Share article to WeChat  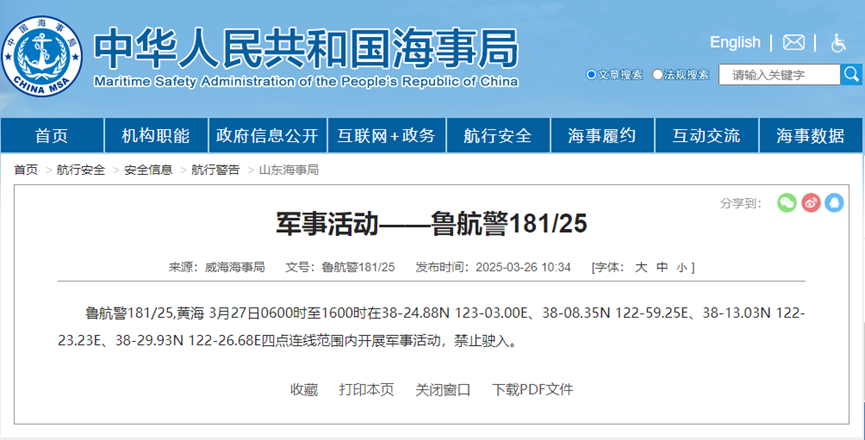click(787, 203)
